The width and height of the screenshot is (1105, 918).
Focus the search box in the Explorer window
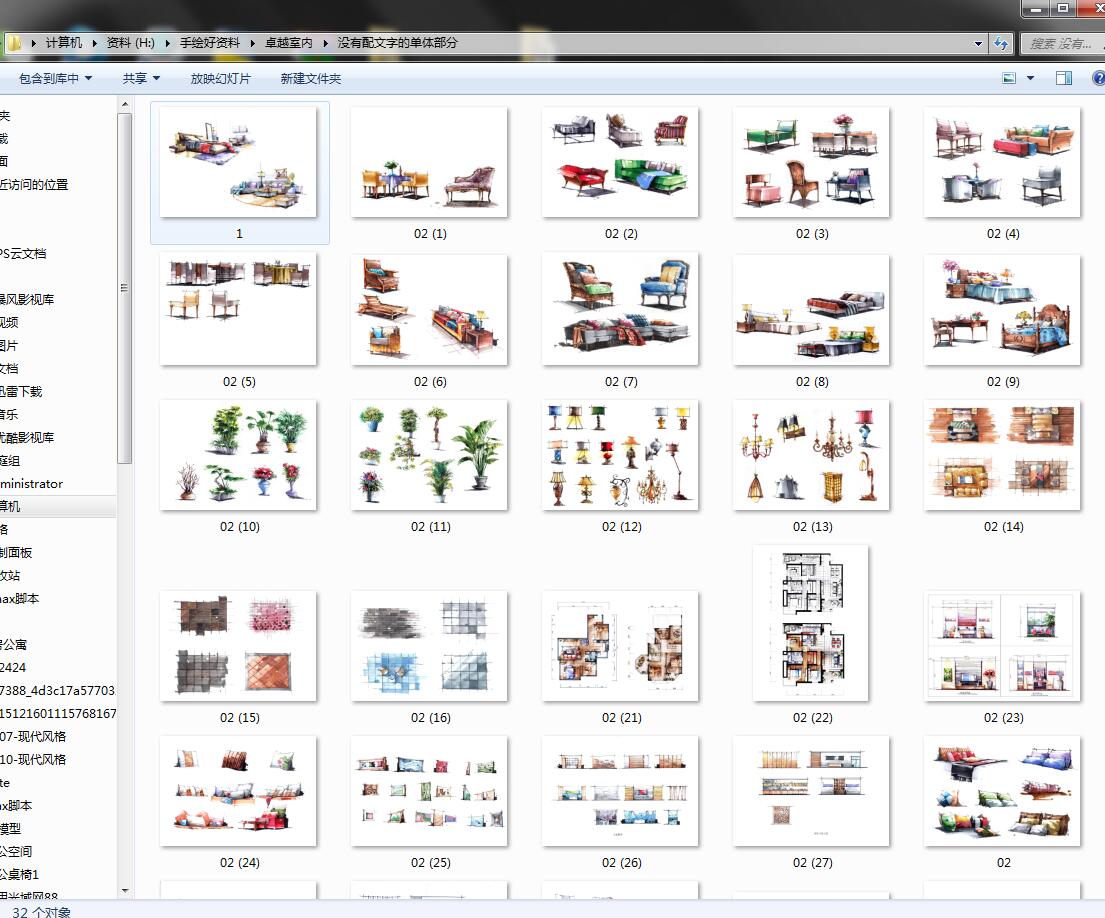pyautogui.click(x=1063, y=44)
